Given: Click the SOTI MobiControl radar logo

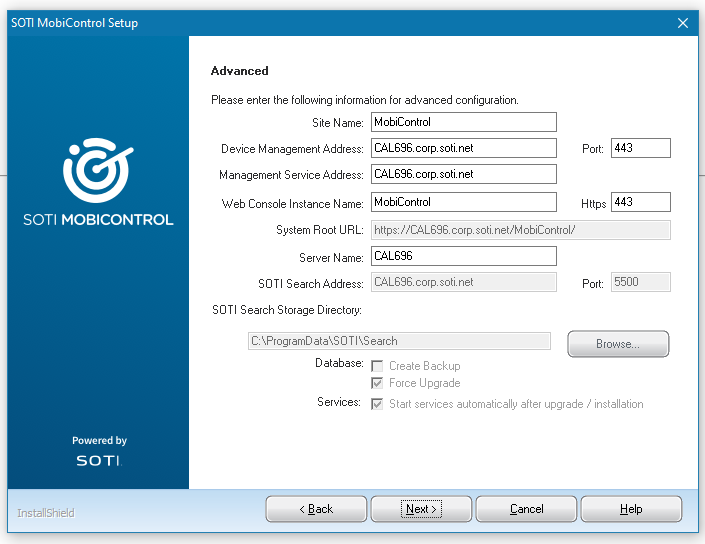Looking at the screenshot, I should (98, 170).
